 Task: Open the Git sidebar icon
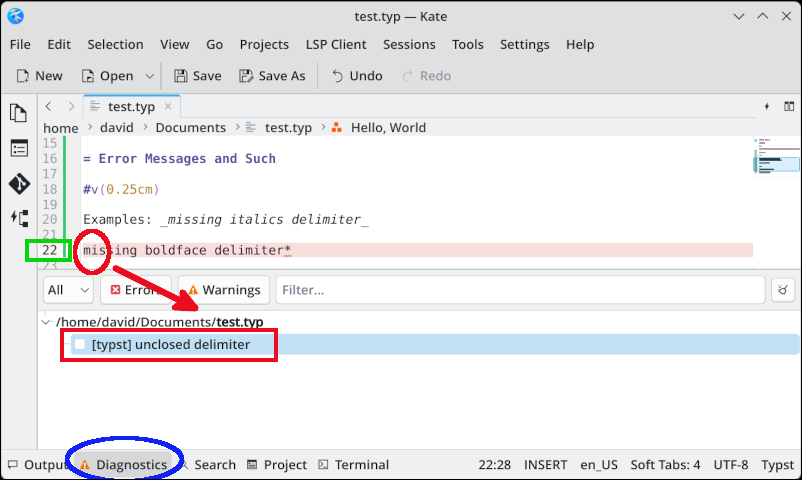(x=19, y=184)
